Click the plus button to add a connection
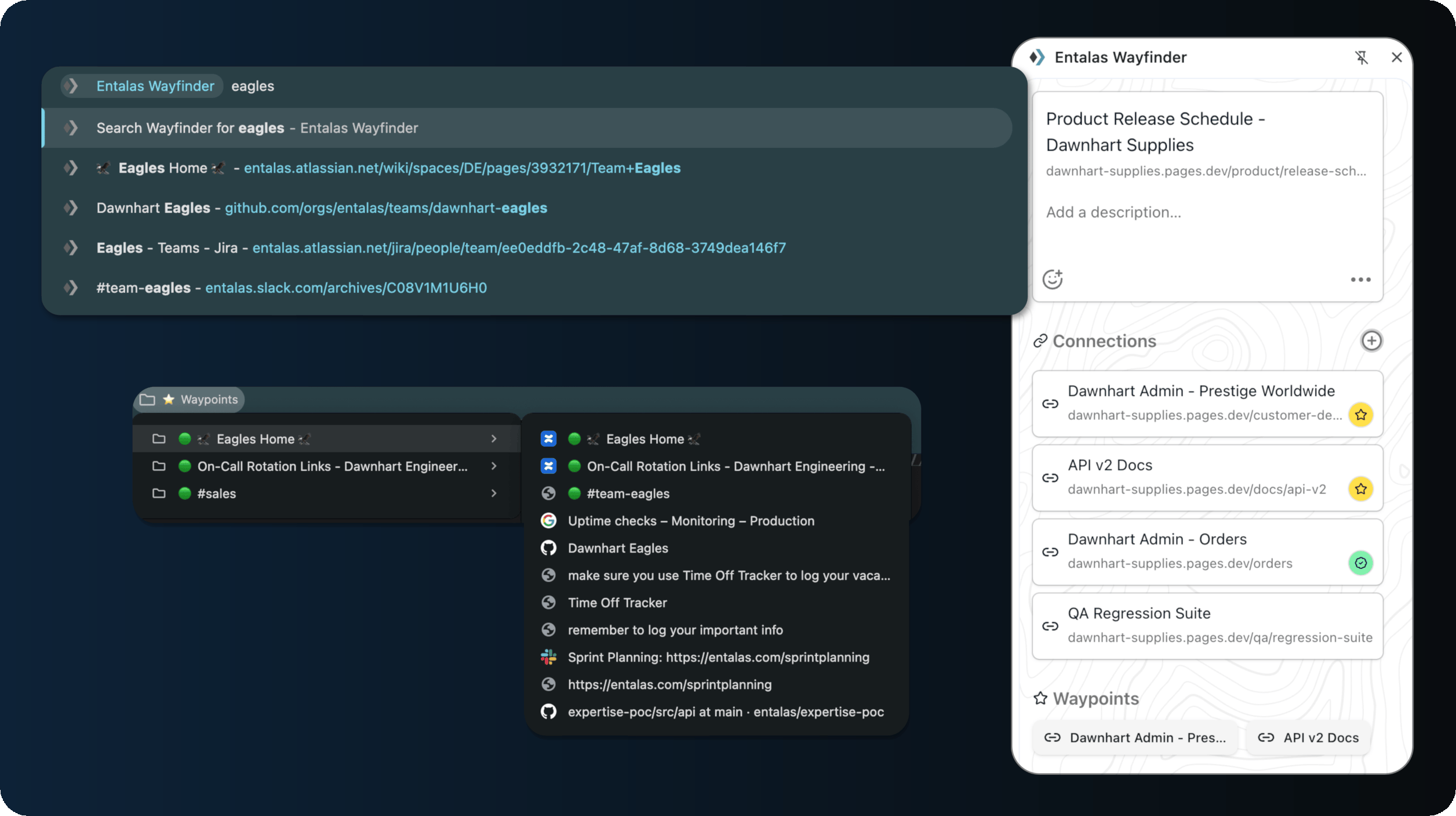Image resolution: width=1456 pixels, height=816 pixels. [x=1371, y=340]
